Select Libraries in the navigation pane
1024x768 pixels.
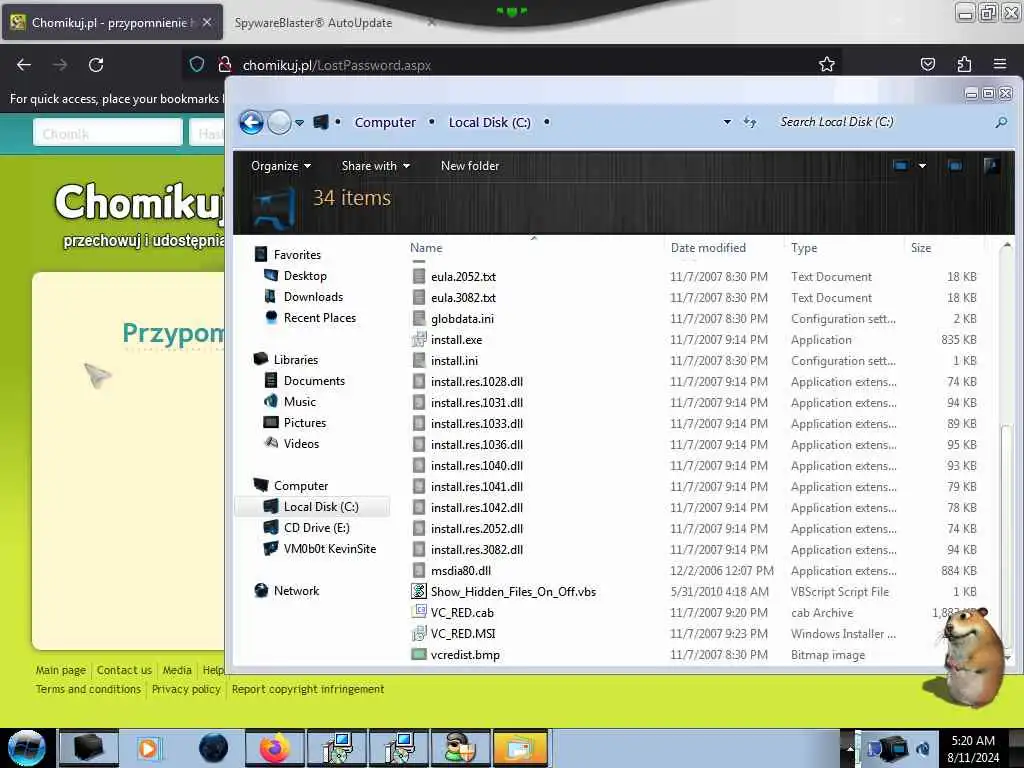tap(296, 359)
